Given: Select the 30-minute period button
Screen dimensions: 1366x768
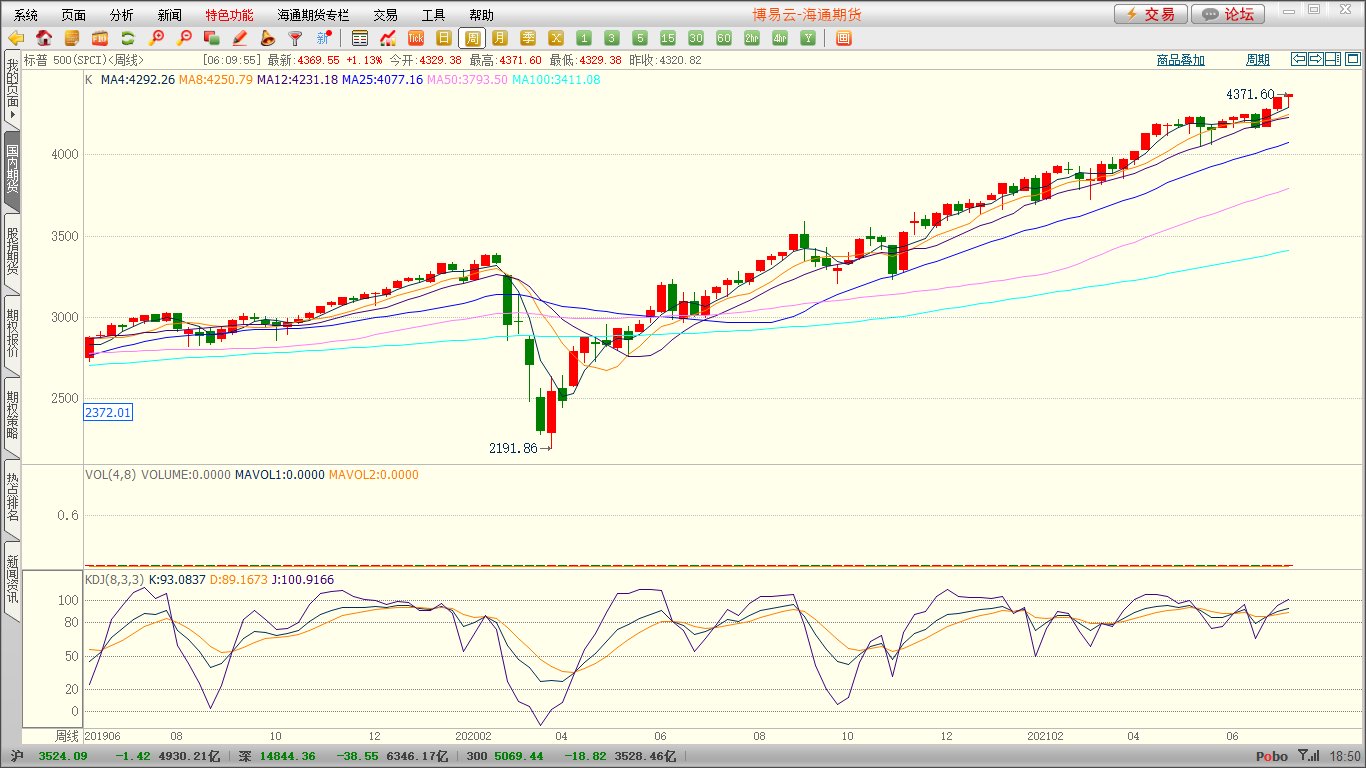Looking at the screenshot, I should (x=696, y=38).
